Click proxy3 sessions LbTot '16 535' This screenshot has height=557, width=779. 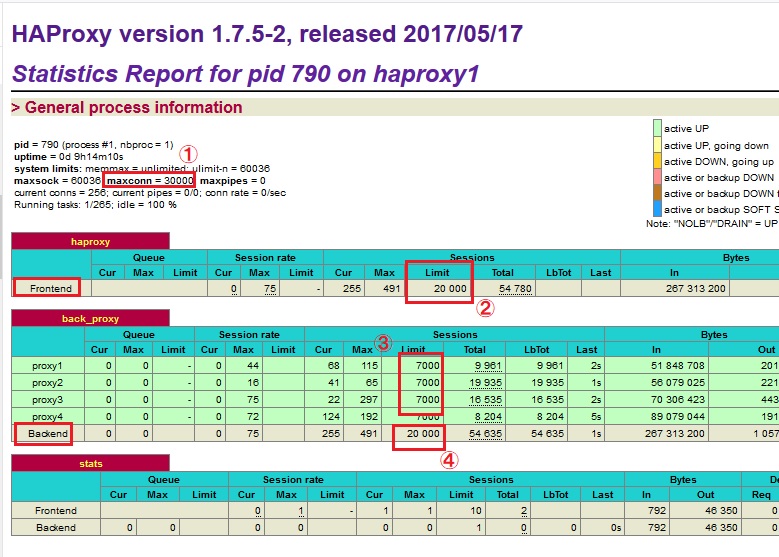click(x=547, y=399)
